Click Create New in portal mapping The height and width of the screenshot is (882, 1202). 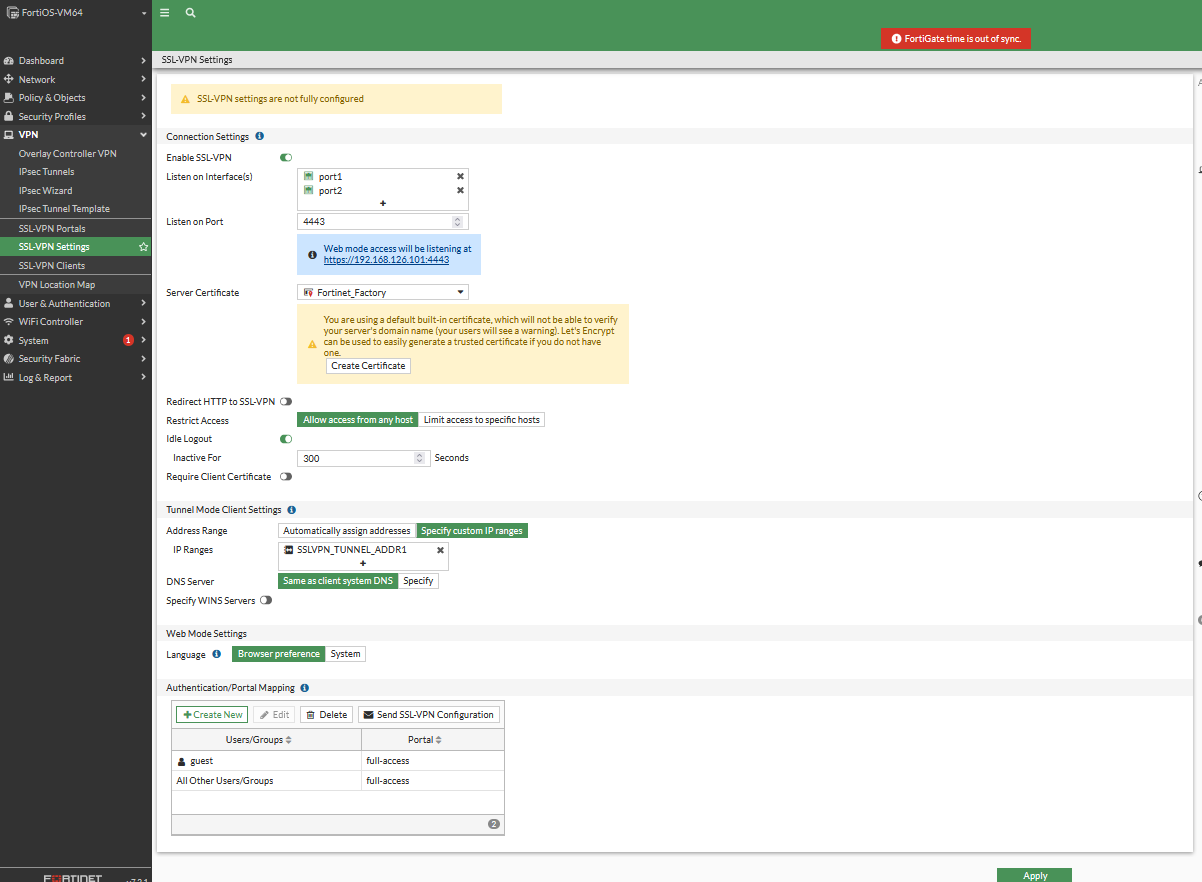pyautogui.click(x=212, y=715)
